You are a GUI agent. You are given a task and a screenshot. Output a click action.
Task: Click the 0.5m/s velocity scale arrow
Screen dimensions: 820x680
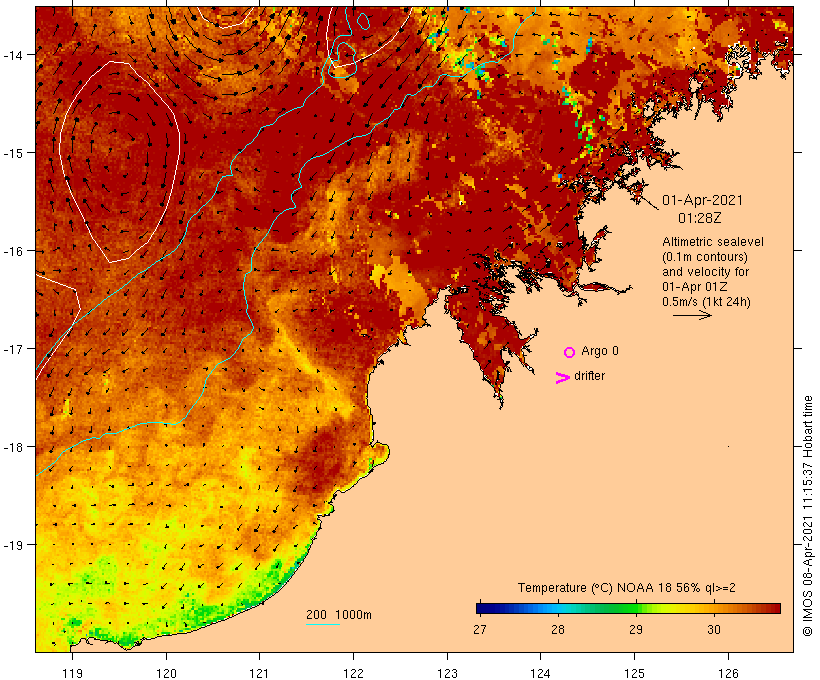[x=692, y=315]
